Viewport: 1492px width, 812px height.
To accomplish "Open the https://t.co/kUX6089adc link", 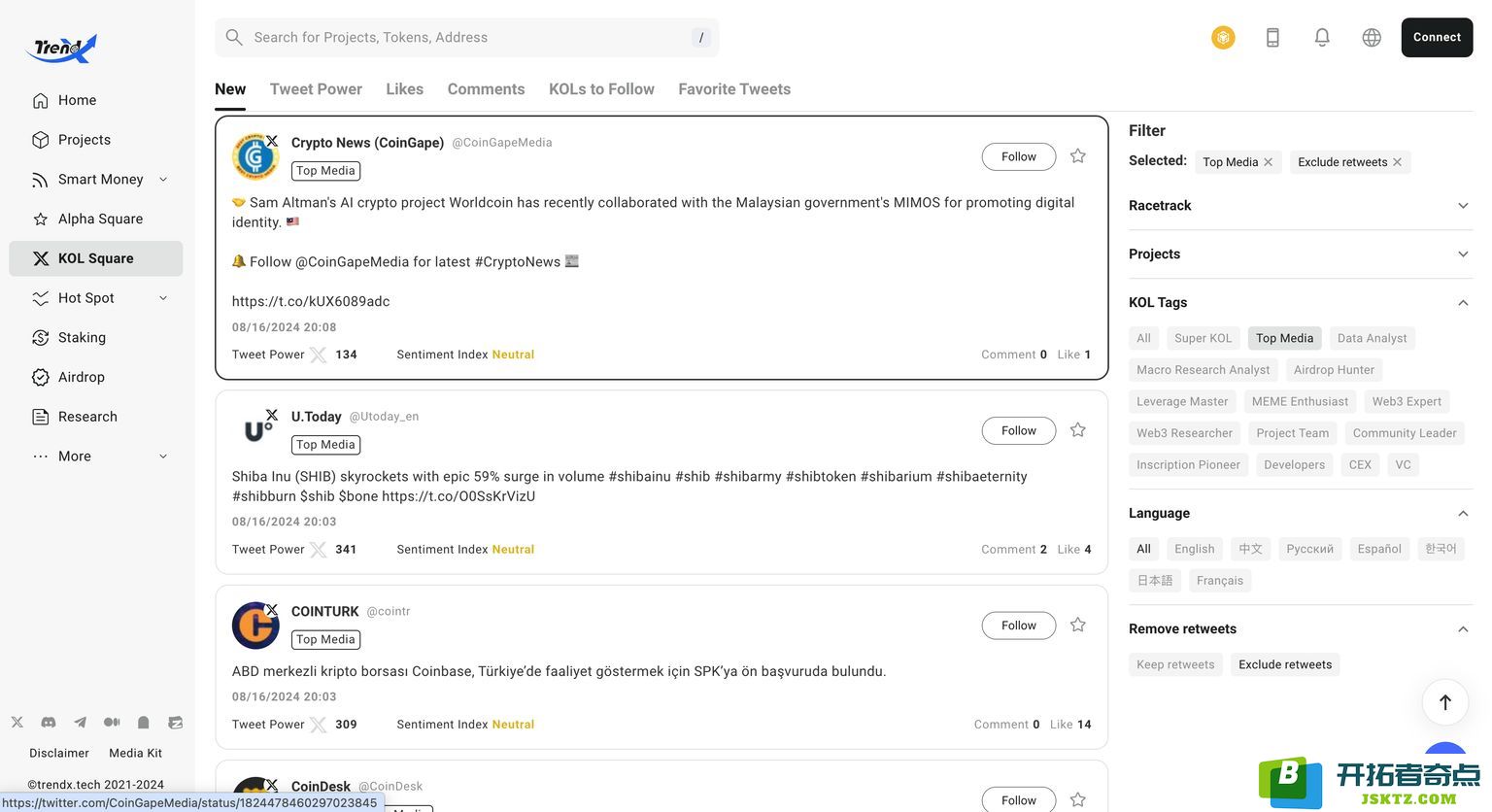I will point(311,302).
